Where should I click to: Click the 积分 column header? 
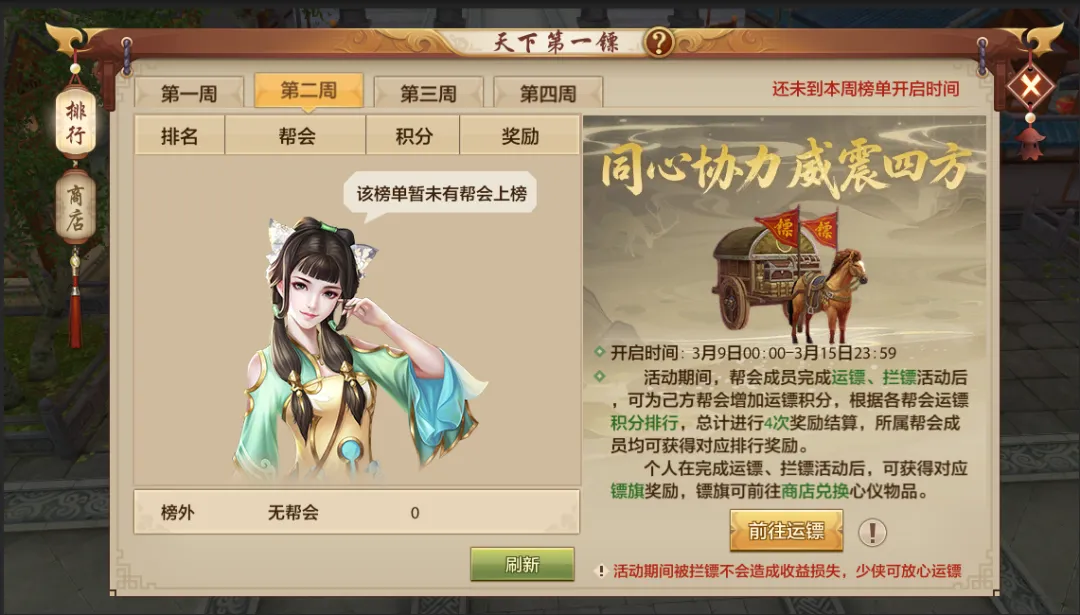click(413, 136)
